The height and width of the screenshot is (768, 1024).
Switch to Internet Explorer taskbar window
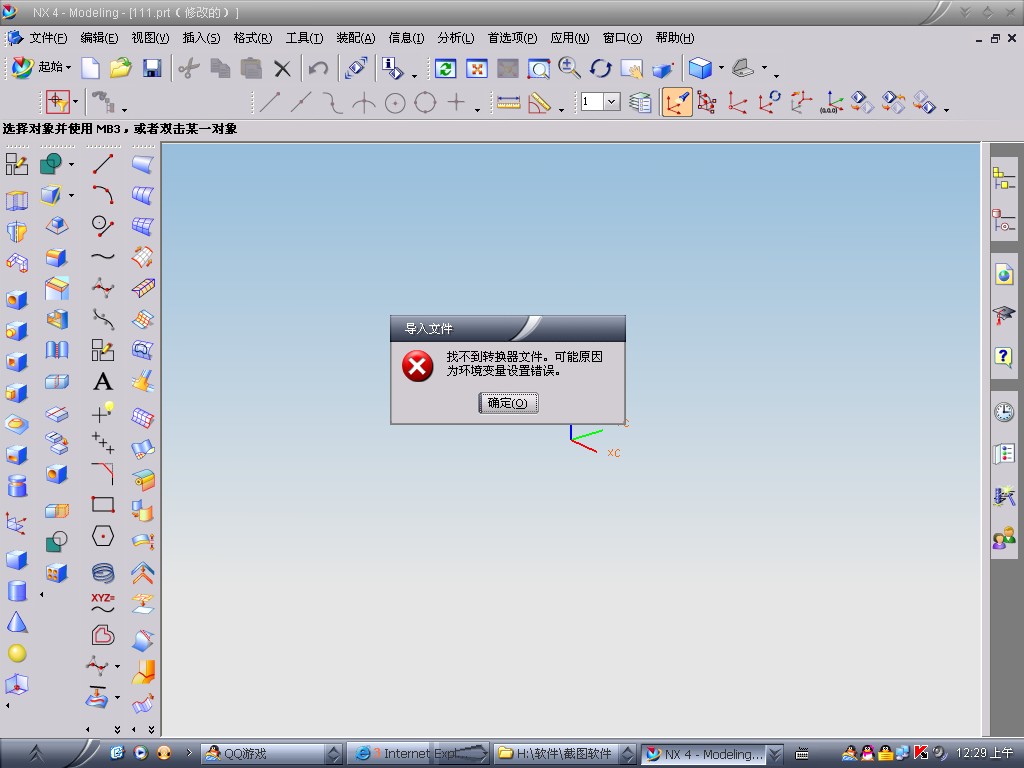click(x=418, y=754)
